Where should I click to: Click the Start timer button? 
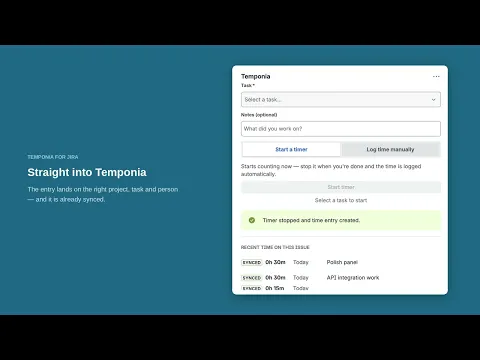tap(341, 187)
